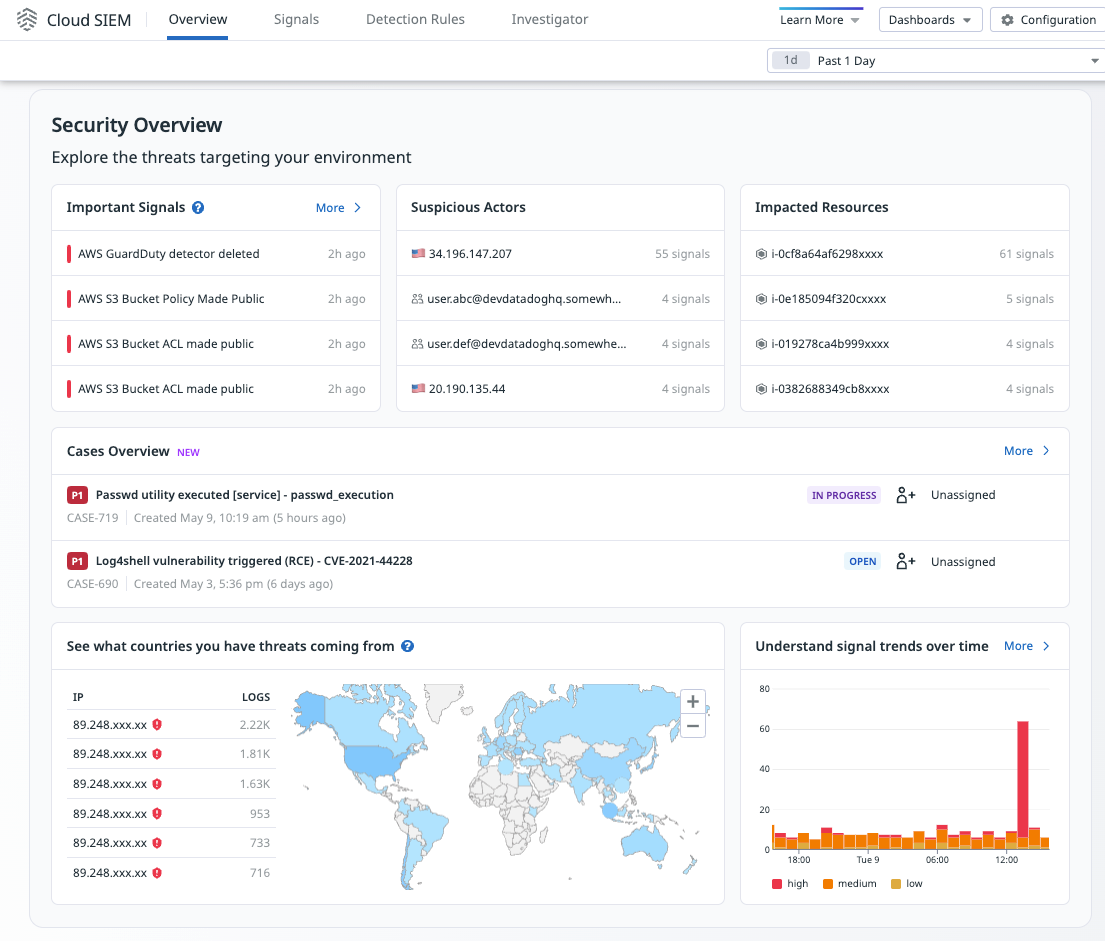Click the Cloud SIEM logo icon
Viewport: 1105px width, 941px height.
click(27, 20)
